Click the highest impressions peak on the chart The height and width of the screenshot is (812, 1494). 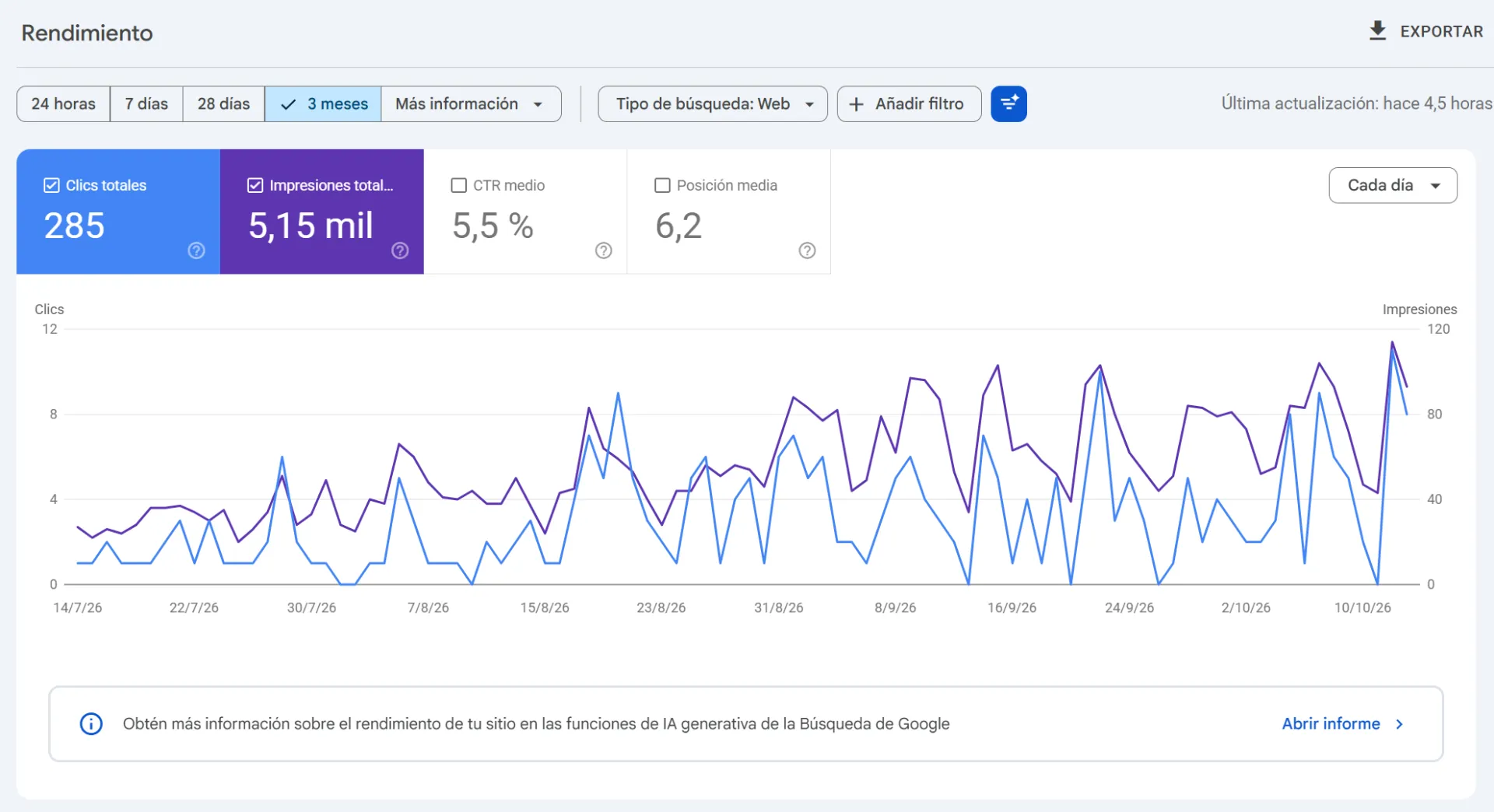pos(1392,342)
